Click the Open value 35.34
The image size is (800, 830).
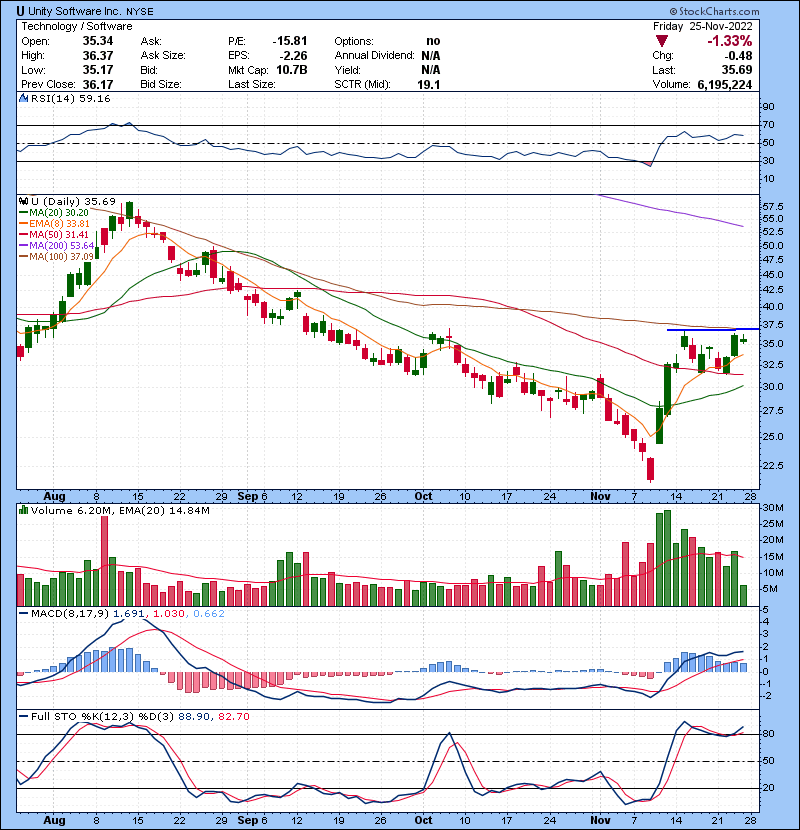tap(97, 41)
